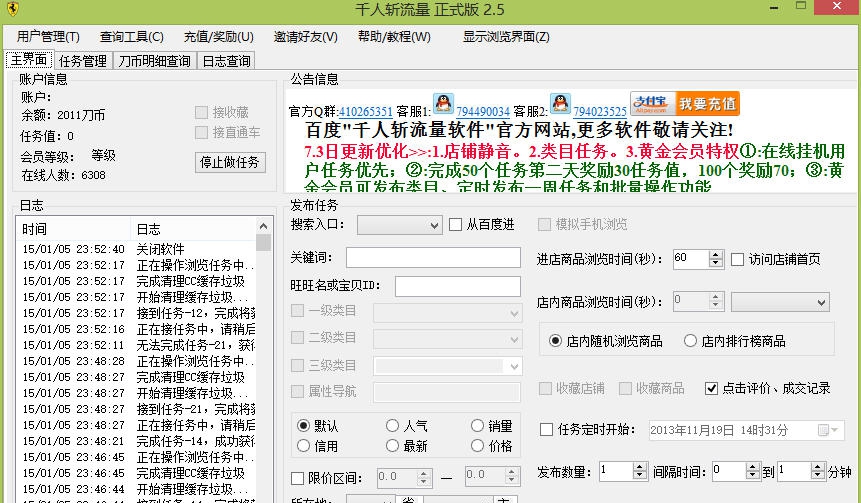861x503 pixels.
Task: Decrease the 间隔时间 start spinner value
Action: 753,476
